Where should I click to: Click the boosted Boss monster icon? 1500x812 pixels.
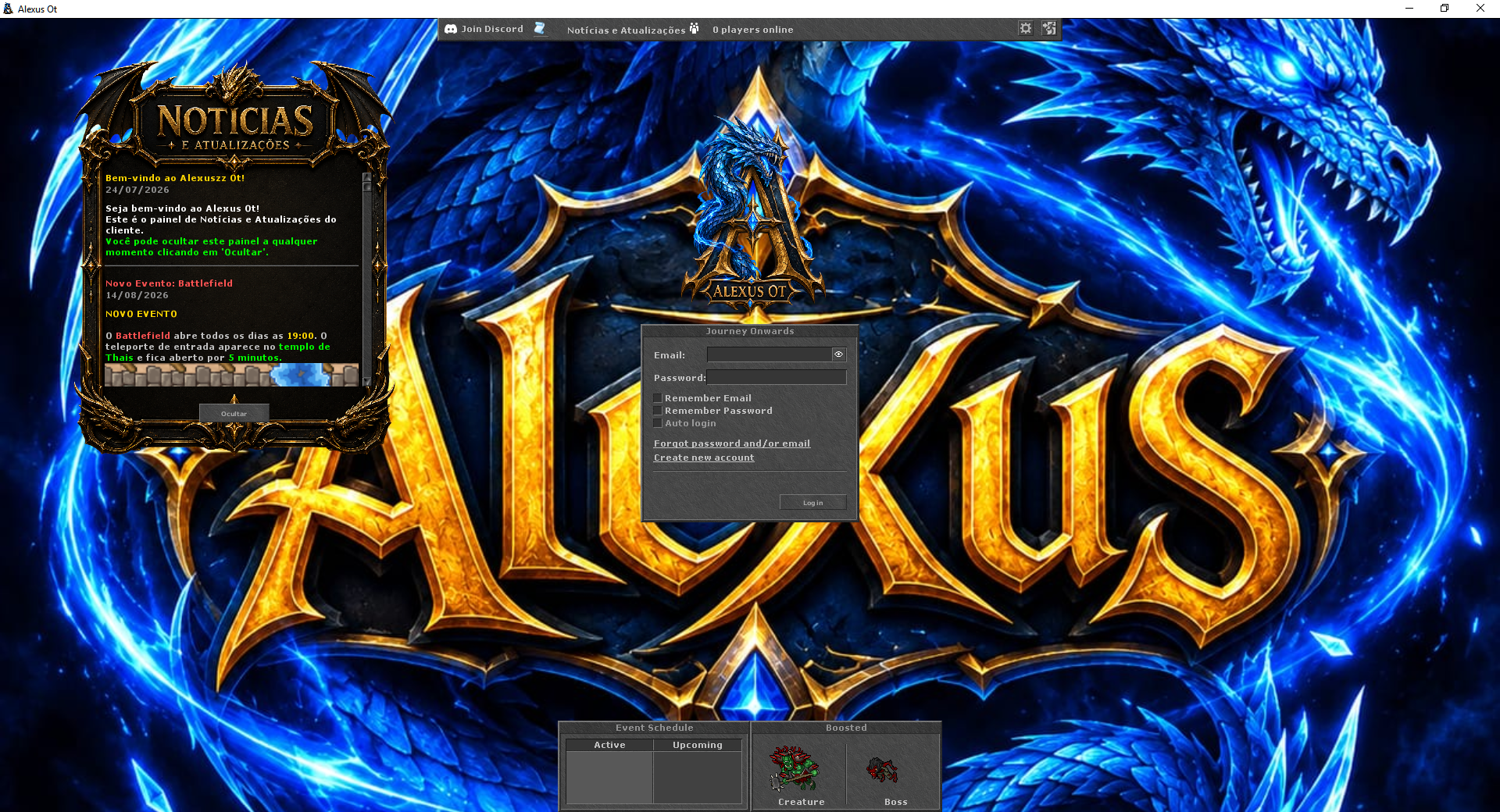point(882,770)
